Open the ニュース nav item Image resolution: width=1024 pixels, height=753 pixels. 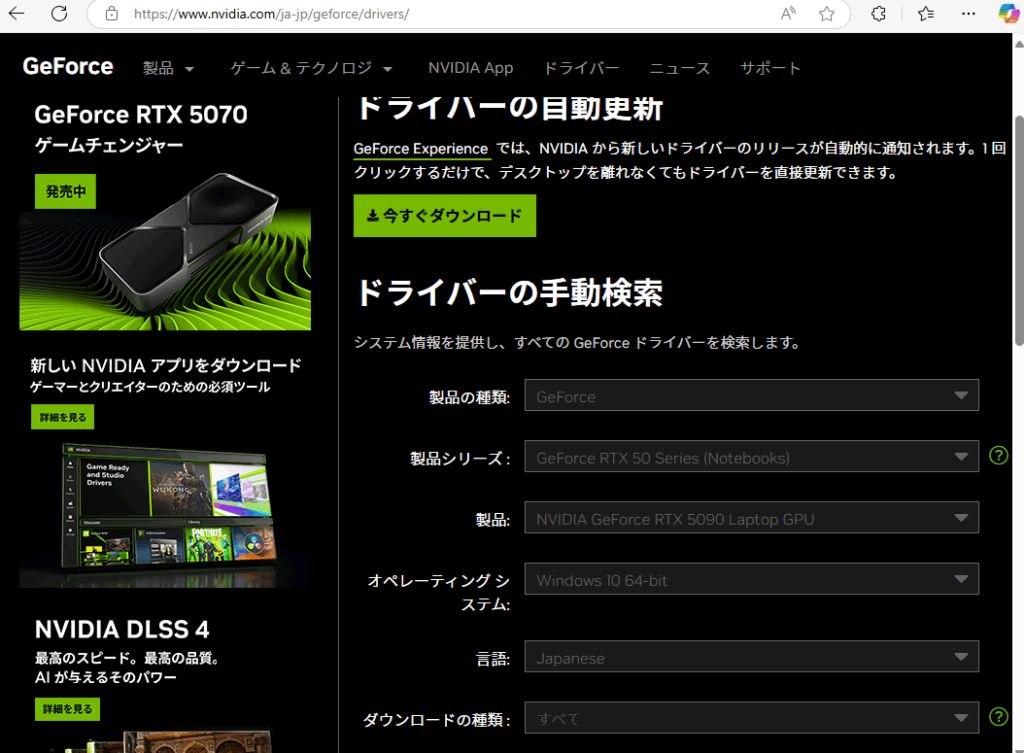pos(679,68)
